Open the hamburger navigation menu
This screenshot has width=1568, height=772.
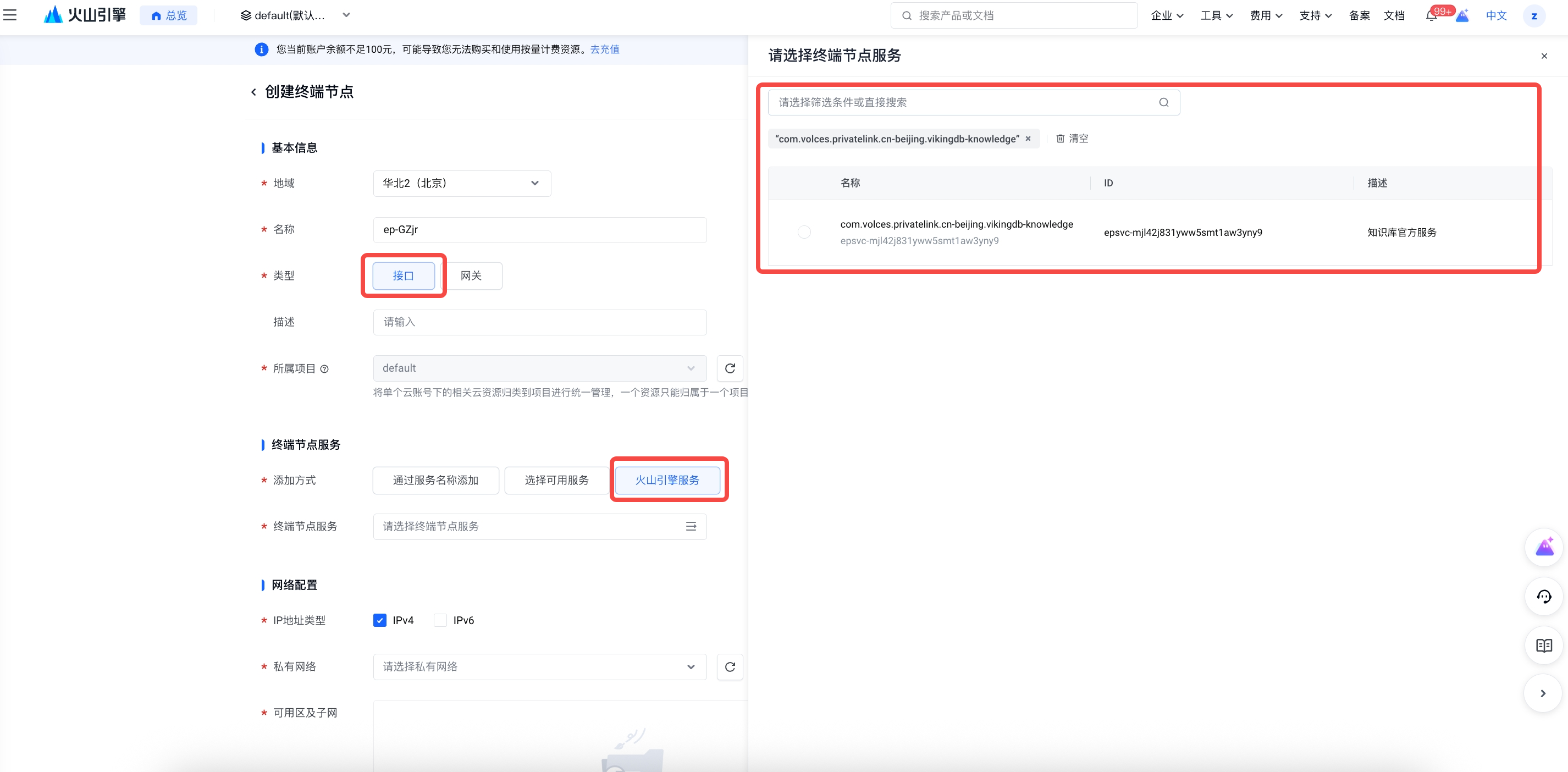[10, 15]
